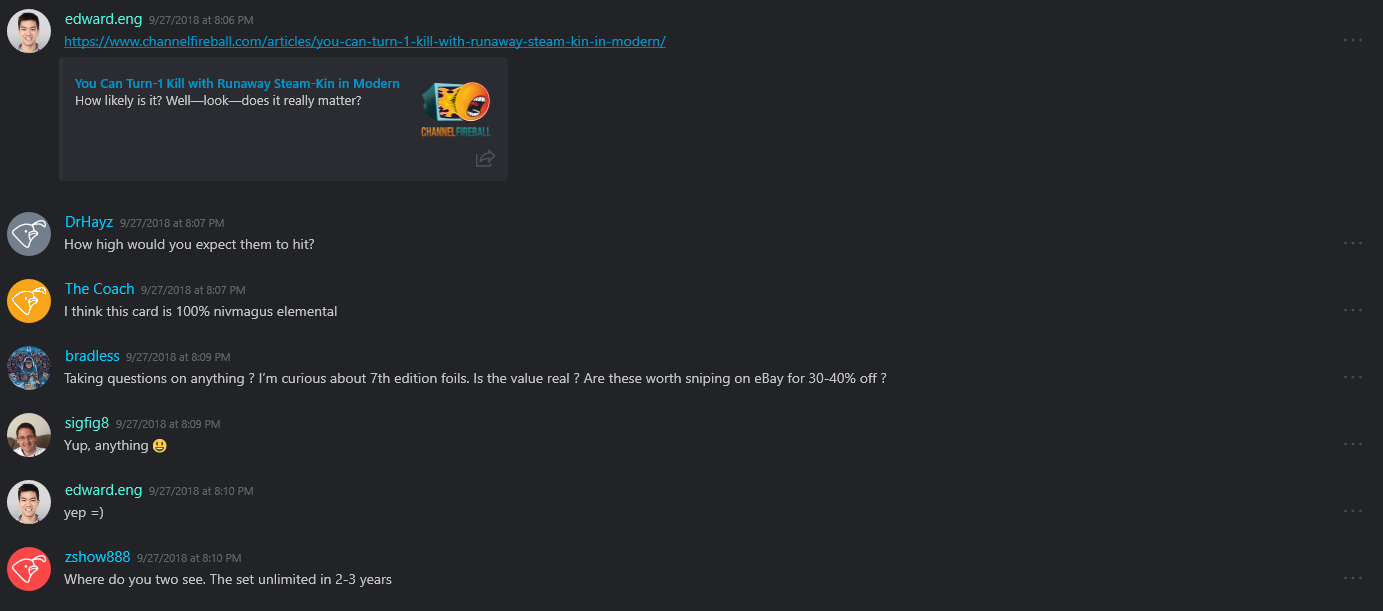Click sigfig8's profile photo
1383x611 pixels.
[29, 435]
